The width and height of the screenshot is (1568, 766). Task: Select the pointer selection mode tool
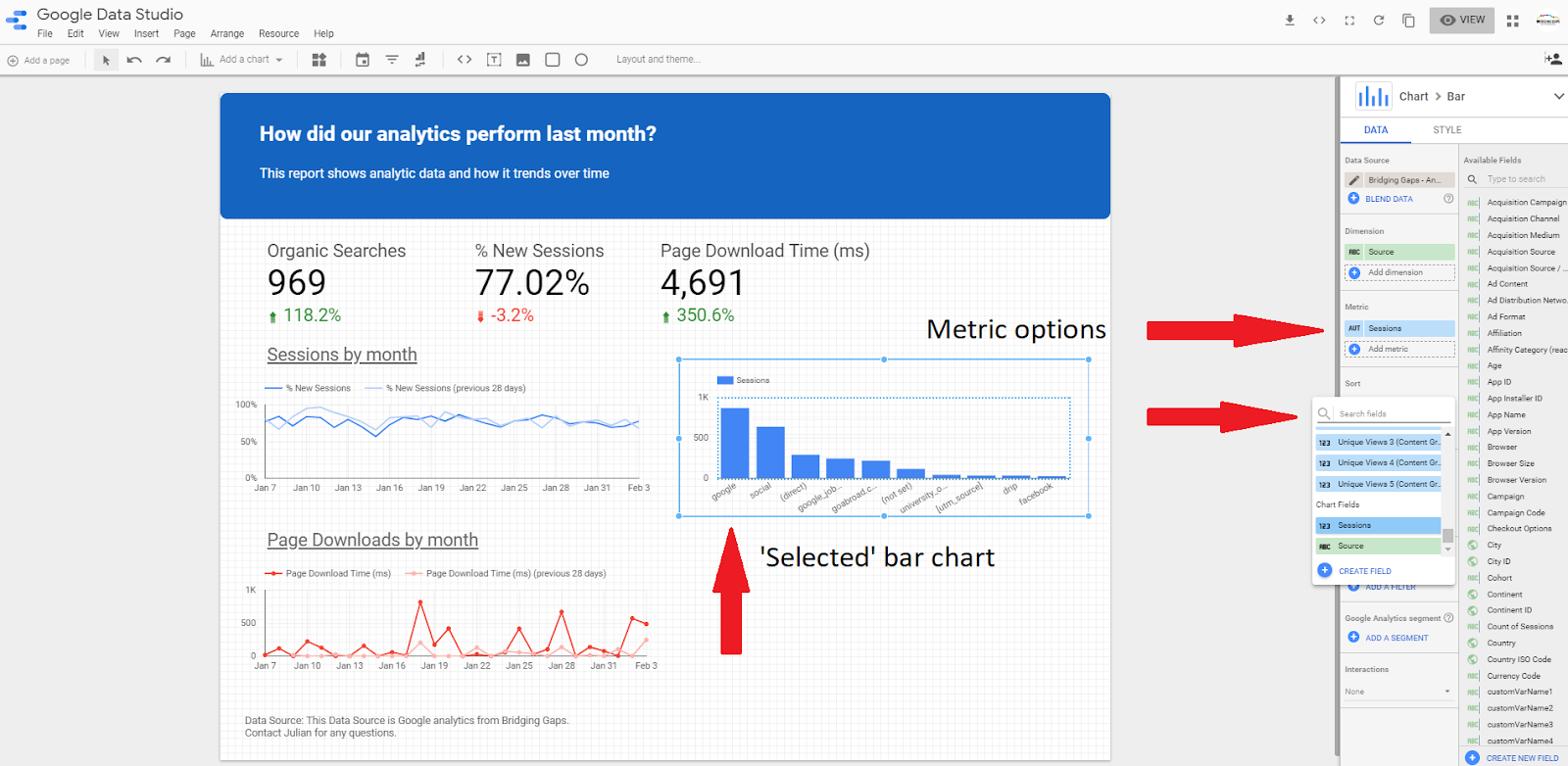[x=106, y=60]
